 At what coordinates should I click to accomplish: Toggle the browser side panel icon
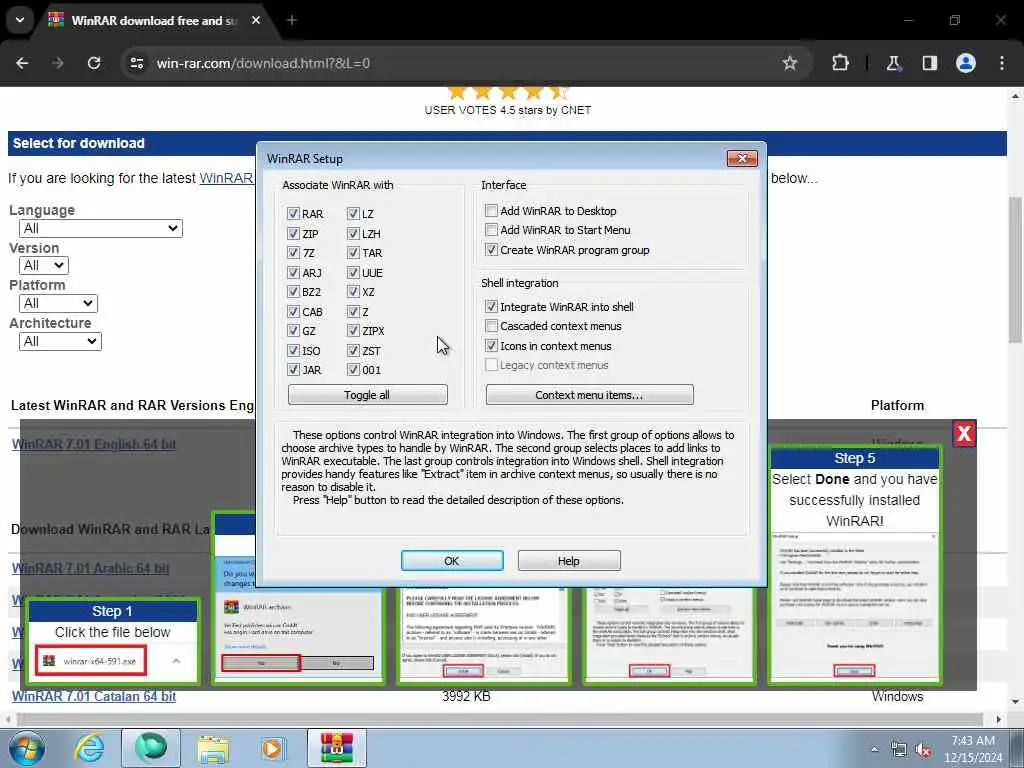click(x=929, y=63)
